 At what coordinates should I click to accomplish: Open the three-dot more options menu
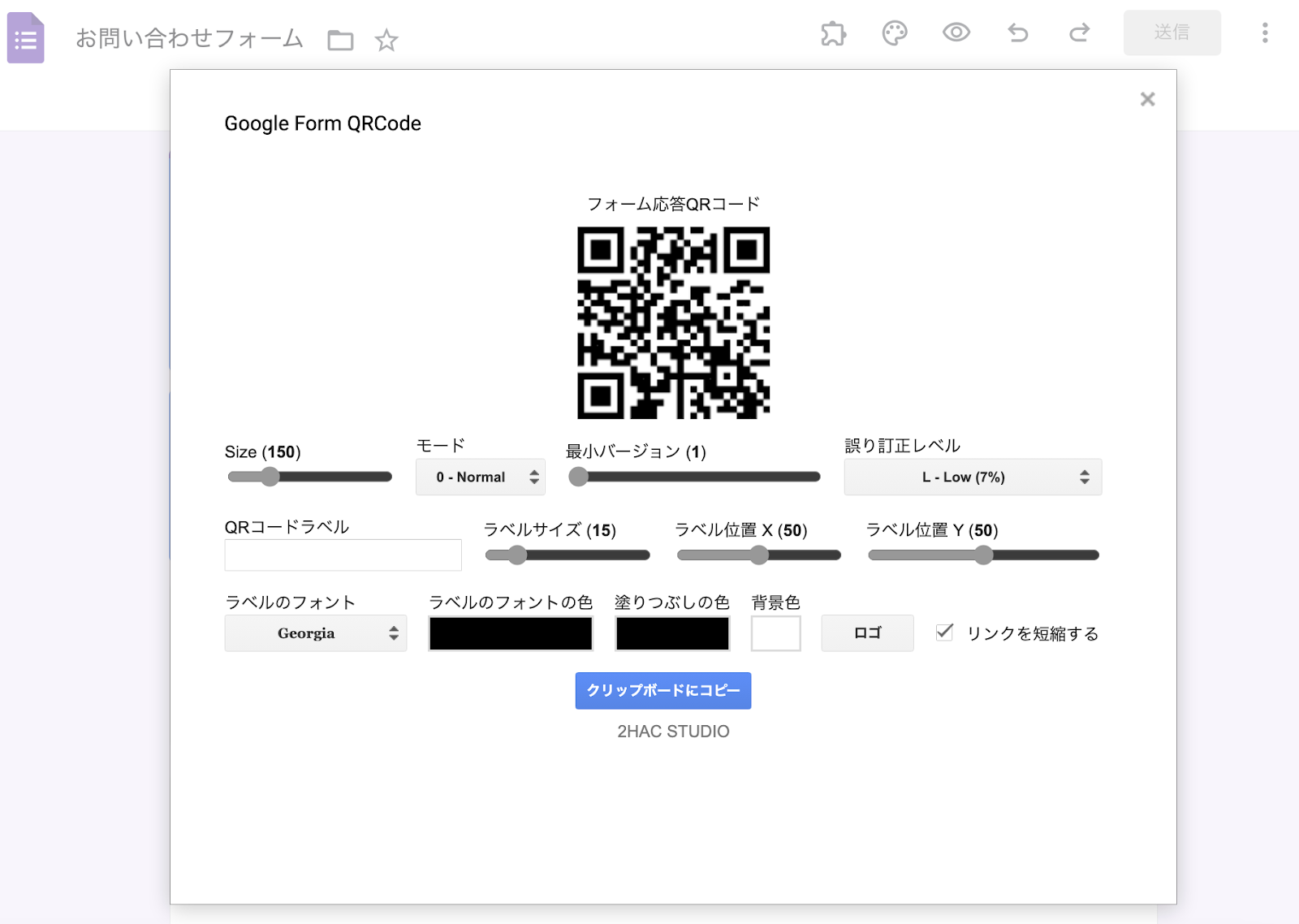tap(1265, 32)
